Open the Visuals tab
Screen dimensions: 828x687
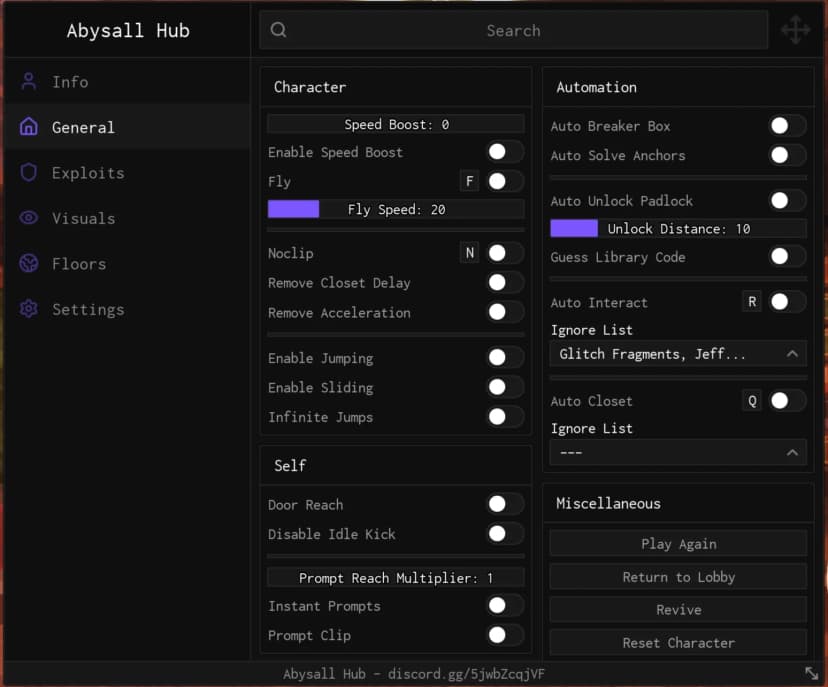127,218
